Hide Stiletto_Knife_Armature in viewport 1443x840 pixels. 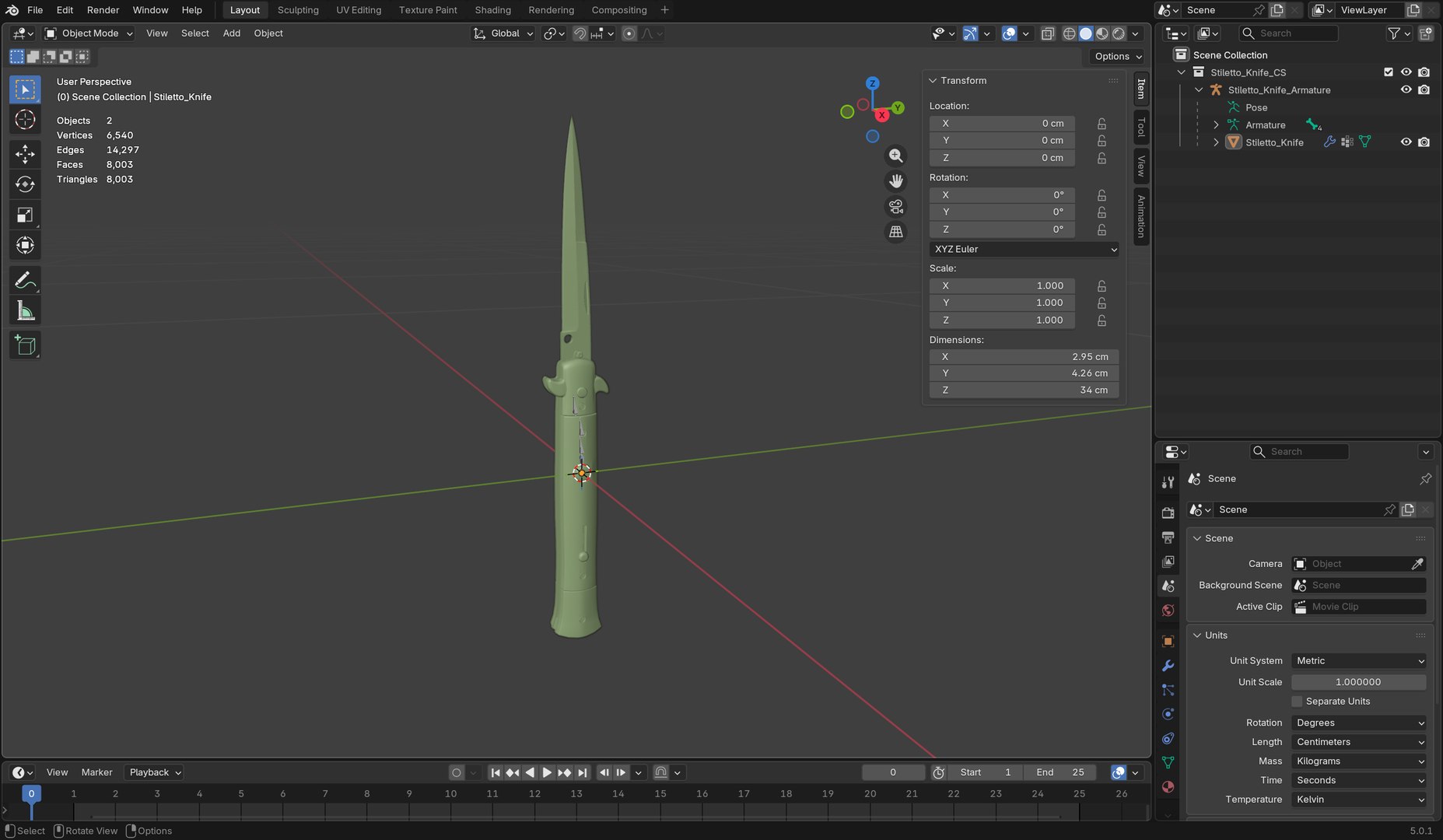1406,89
